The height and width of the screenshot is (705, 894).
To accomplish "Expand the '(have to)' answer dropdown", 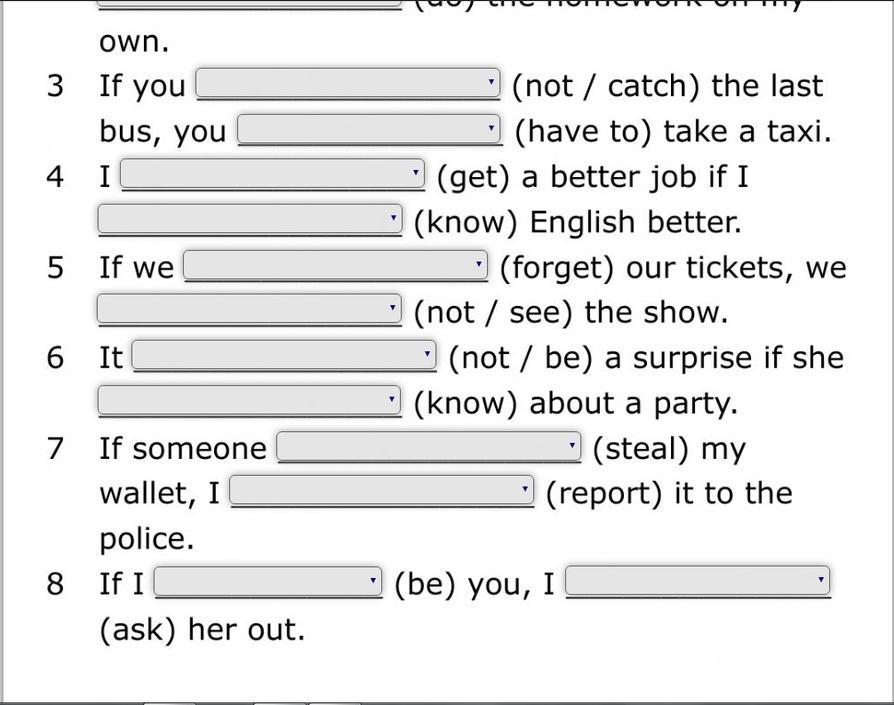I will [x=369, y=130].
